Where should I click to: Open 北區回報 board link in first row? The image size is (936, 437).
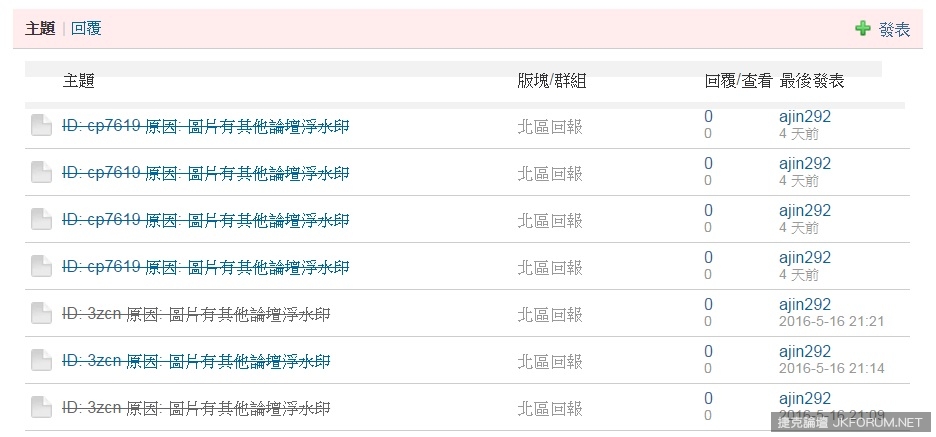[550, 127]
